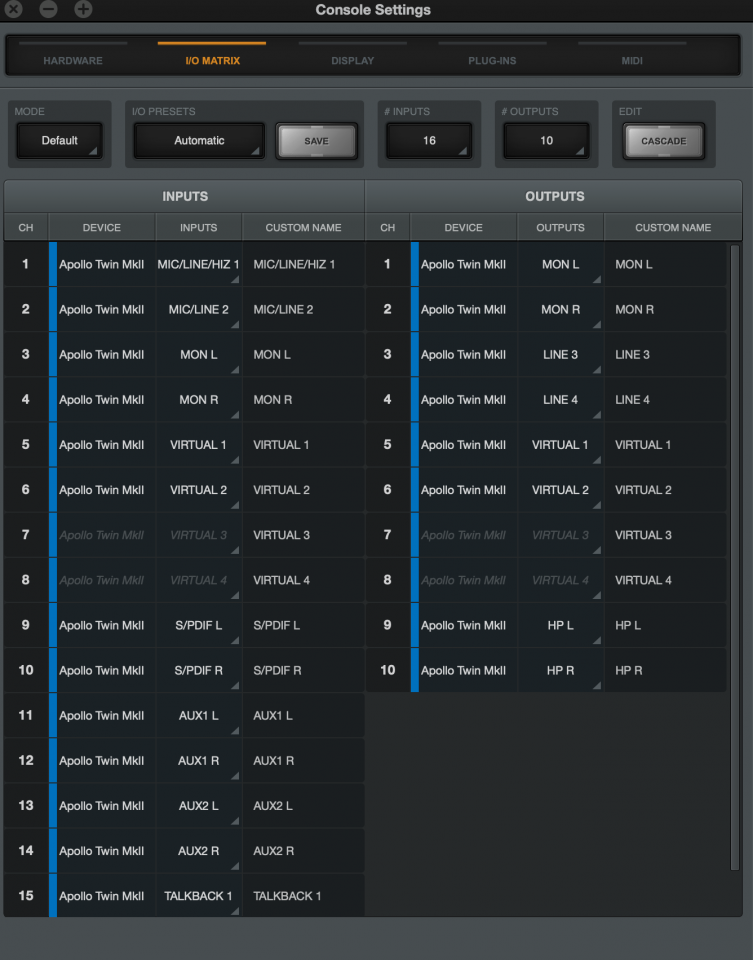Edit output custom name LINE 3
Screen dimensions: 753x960
point(665,354)
